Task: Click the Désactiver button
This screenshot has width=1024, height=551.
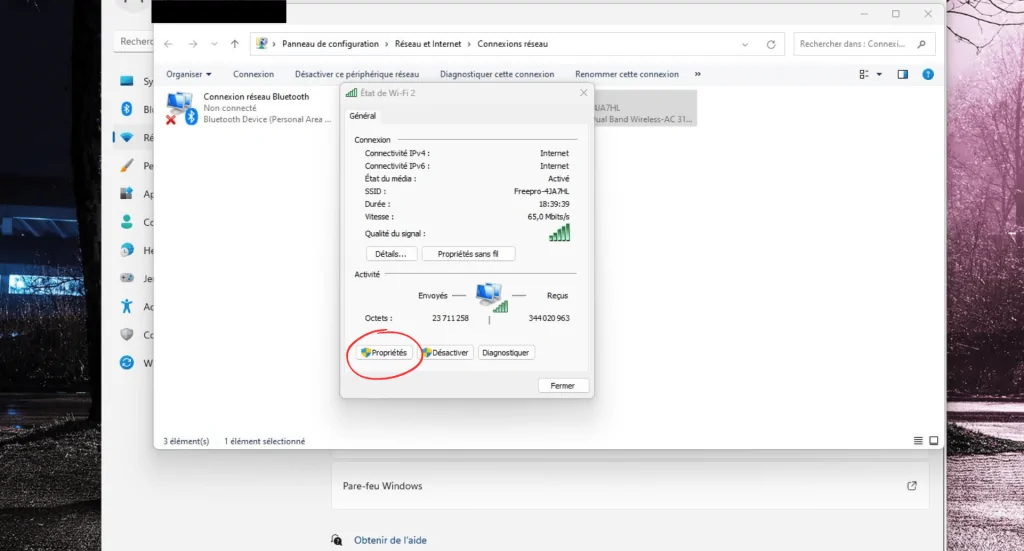Action: tap(445, 353)
